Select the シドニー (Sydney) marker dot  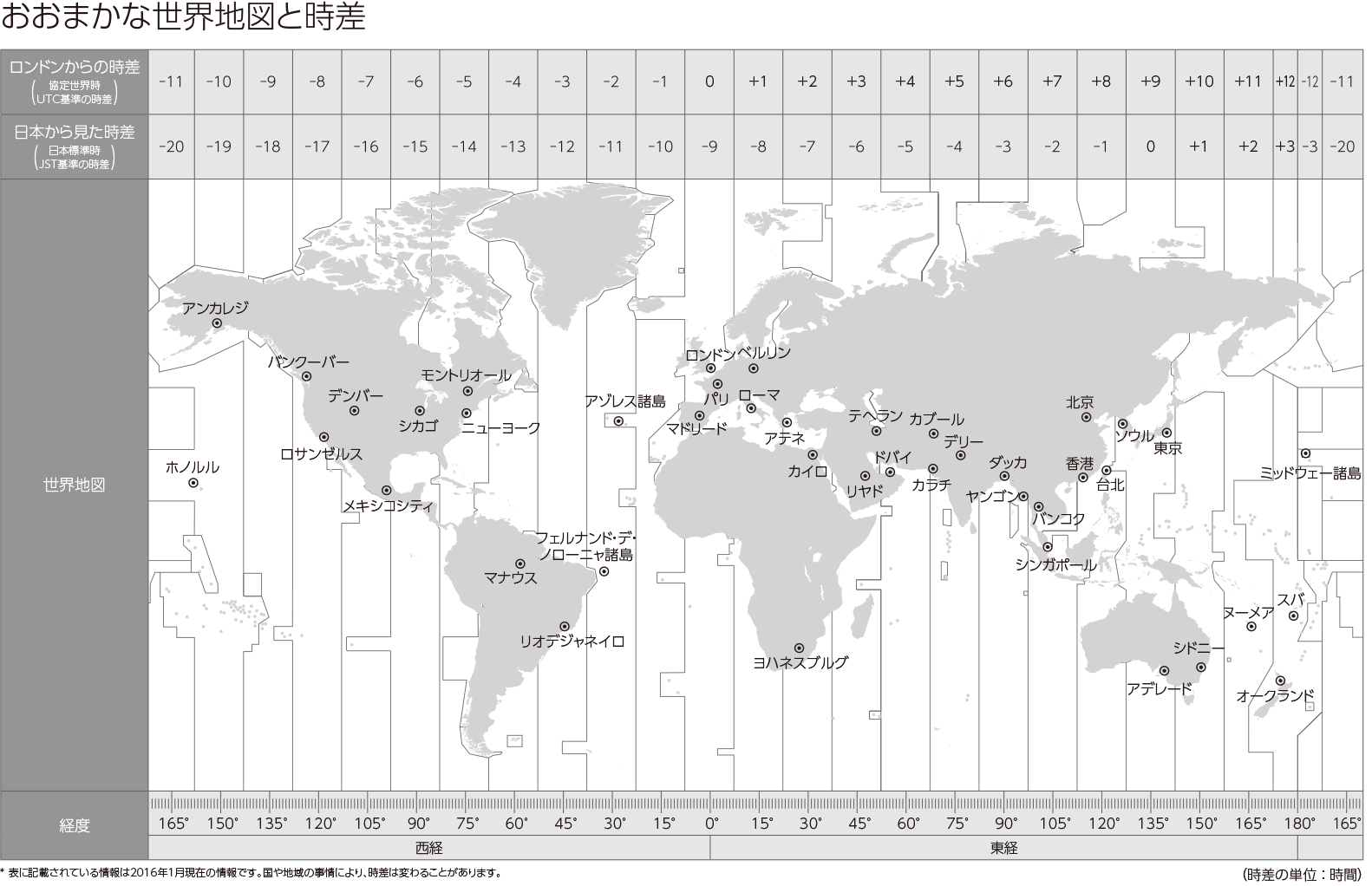[x=1201, y=668]
